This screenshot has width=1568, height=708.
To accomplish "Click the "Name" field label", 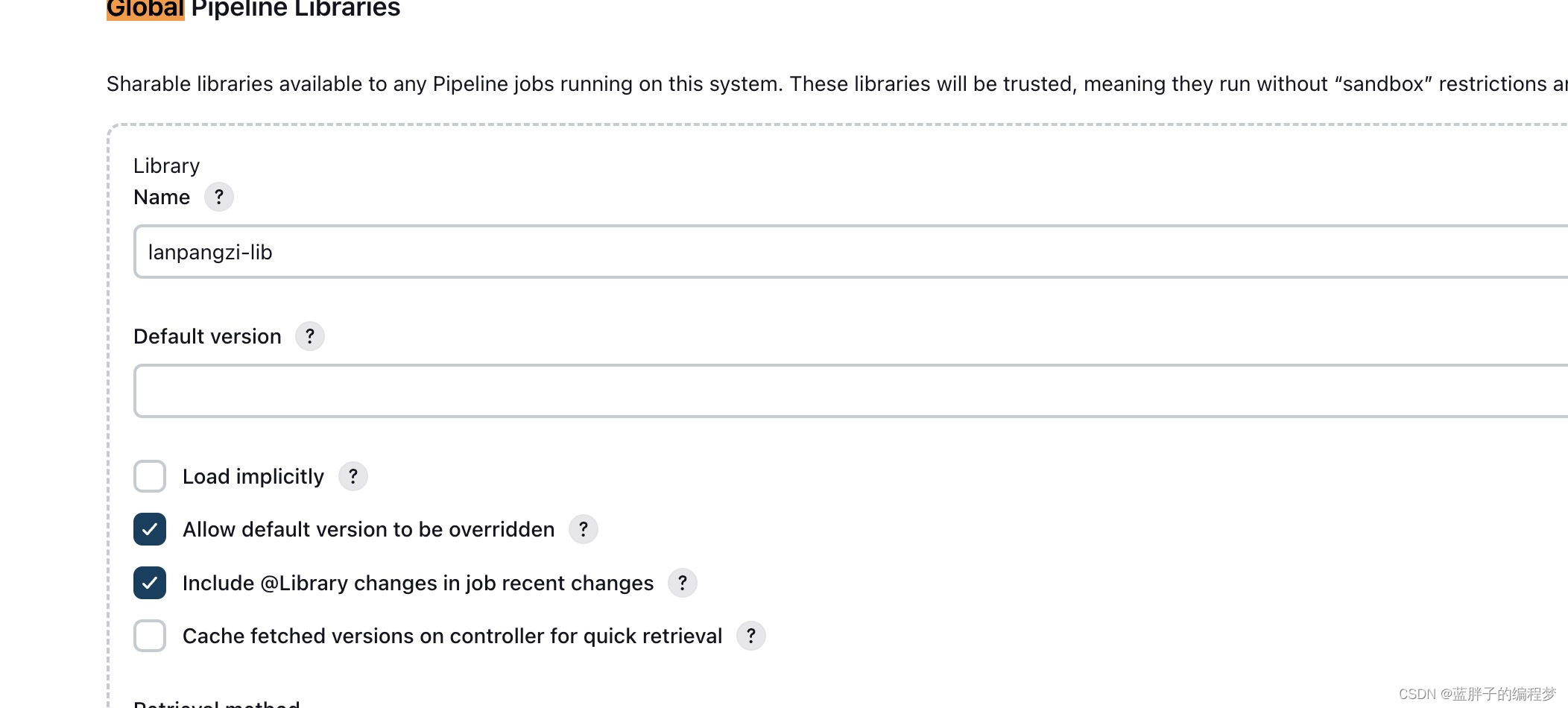I will point(162,197).
